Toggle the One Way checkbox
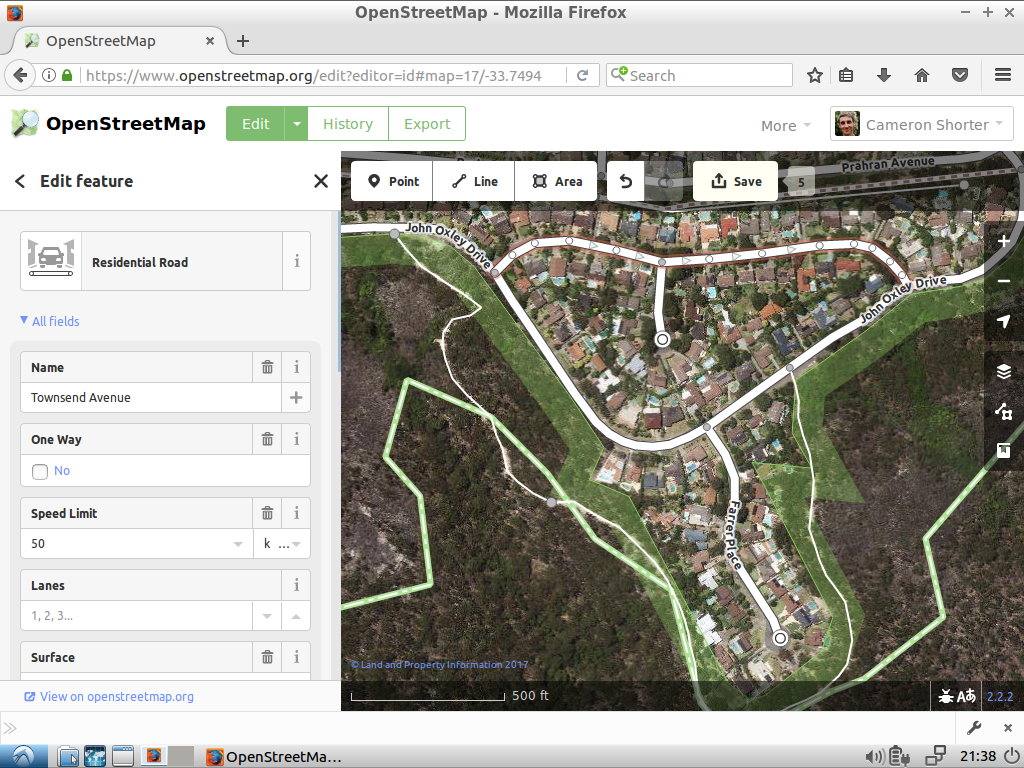Viewport: 1024px width, 768px height. point(40,472)
